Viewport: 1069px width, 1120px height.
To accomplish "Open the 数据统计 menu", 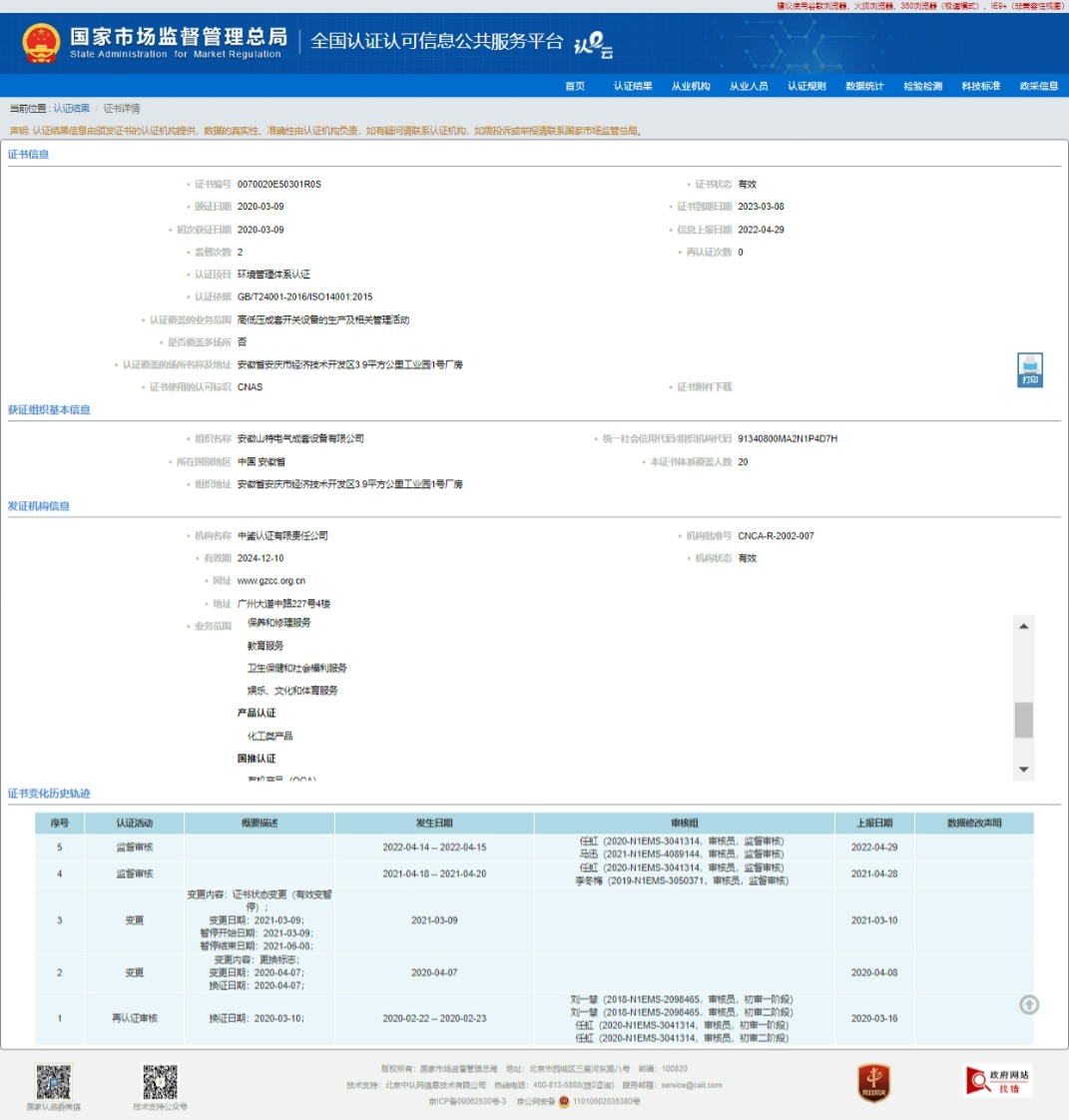I will tap(864, 86).
